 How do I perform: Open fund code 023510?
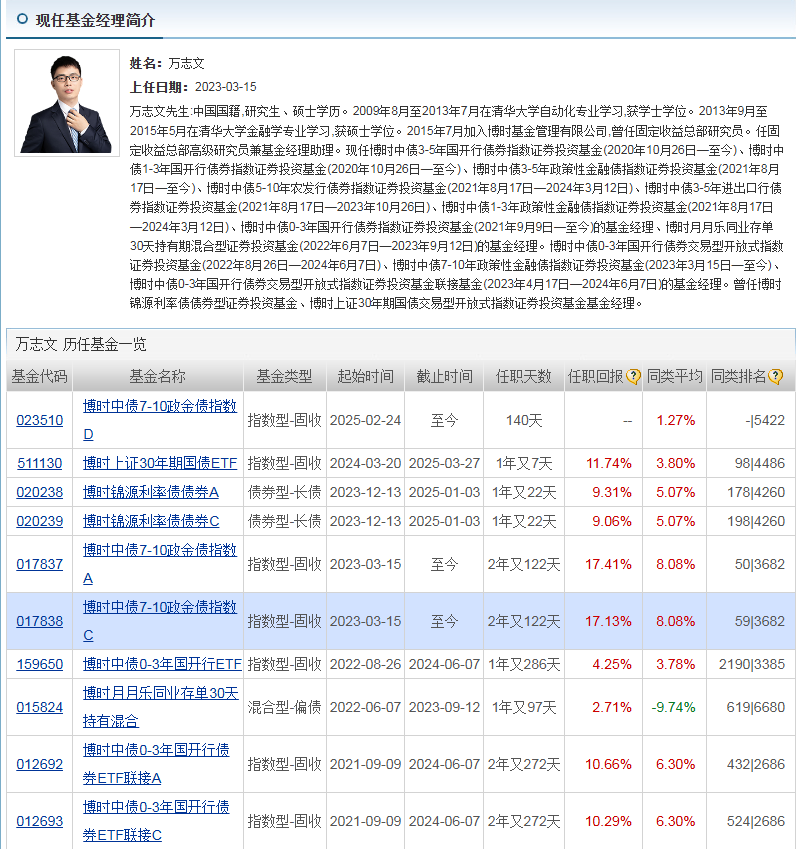[40, 420]
